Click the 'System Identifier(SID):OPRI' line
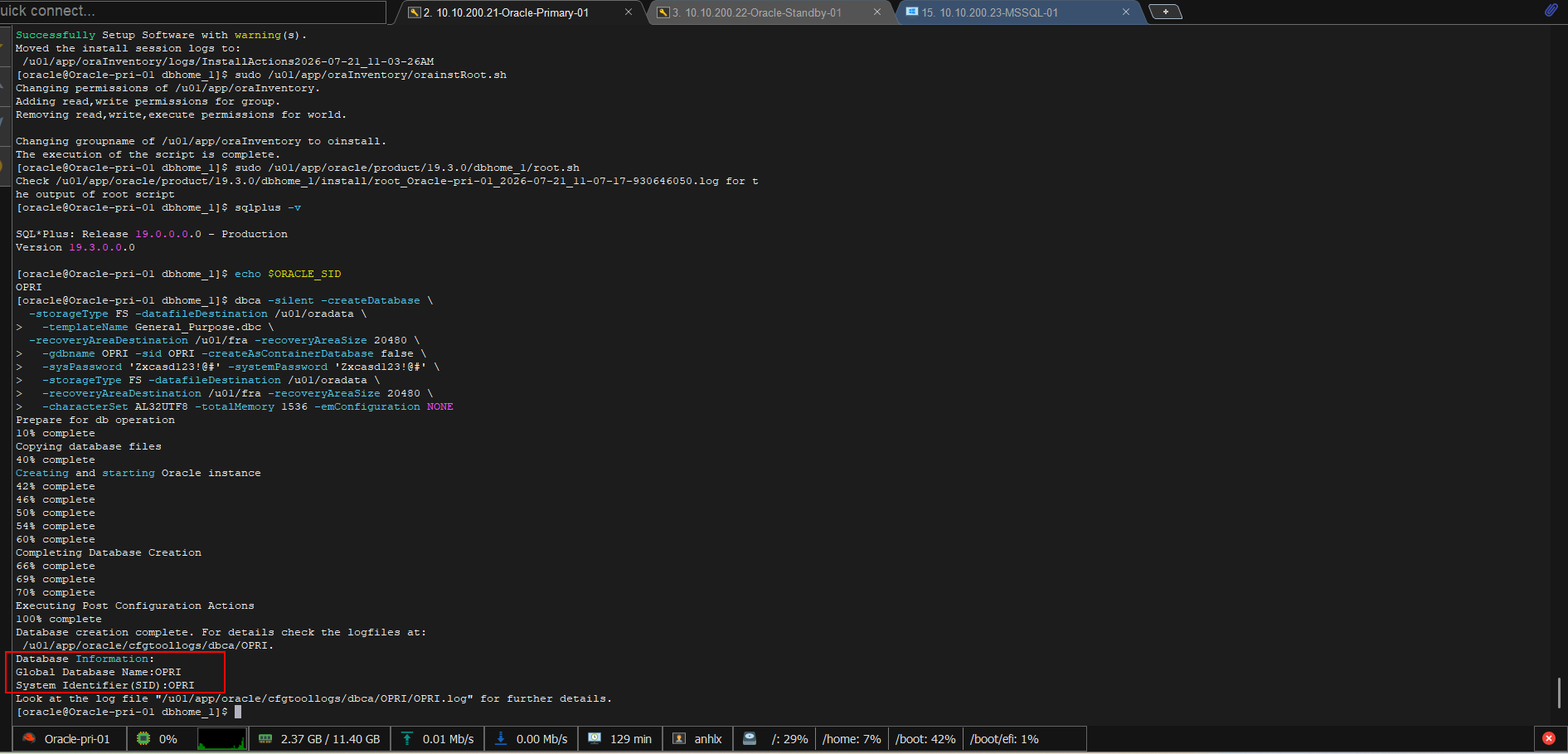 (x=104, y=685)
